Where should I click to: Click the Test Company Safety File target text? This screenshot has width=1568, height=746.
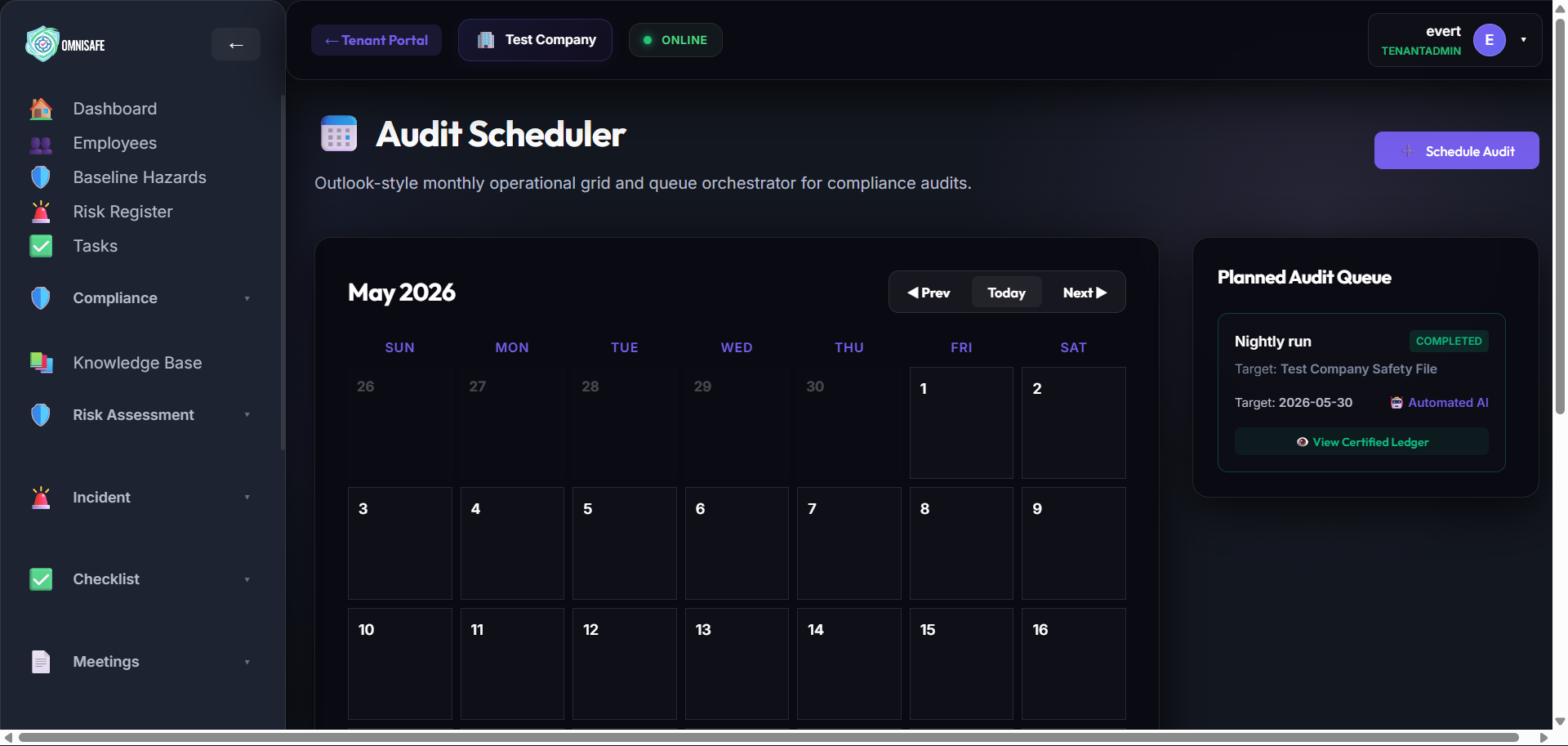point(1359,369)
